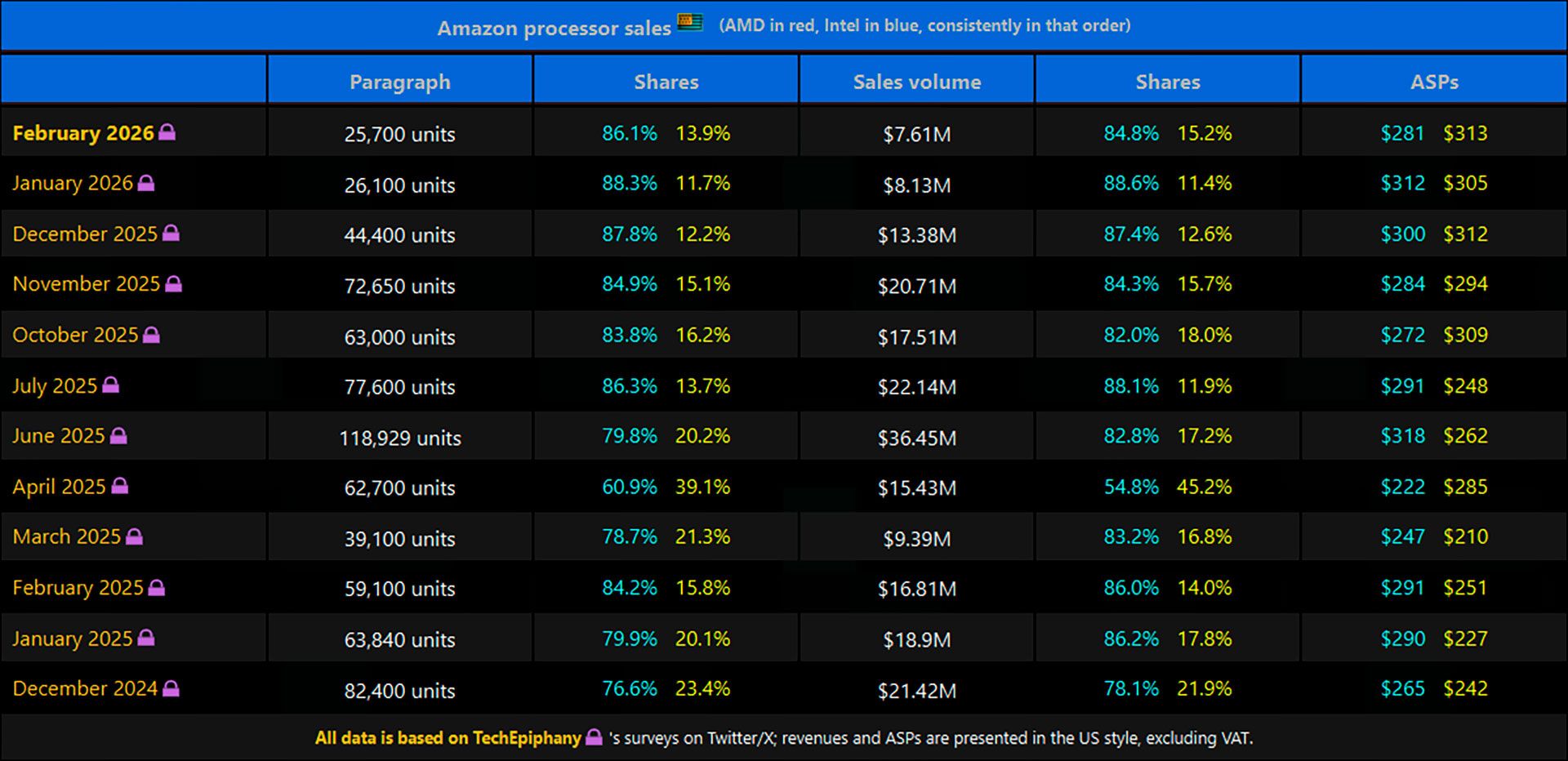Select the Paragraph column header
Screen dimensions: 1568x761
click(x=399, y=82)
